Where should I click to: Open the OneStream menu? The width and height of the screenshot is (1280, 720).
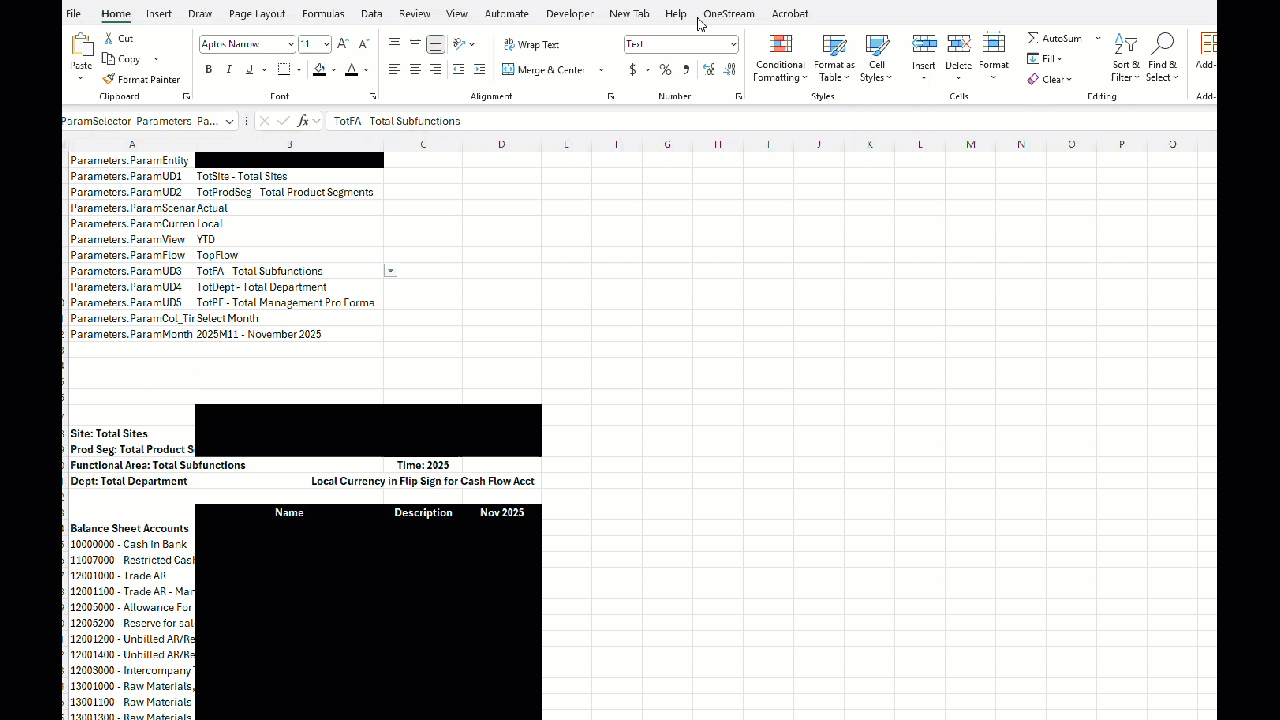[x=728, y=13]
